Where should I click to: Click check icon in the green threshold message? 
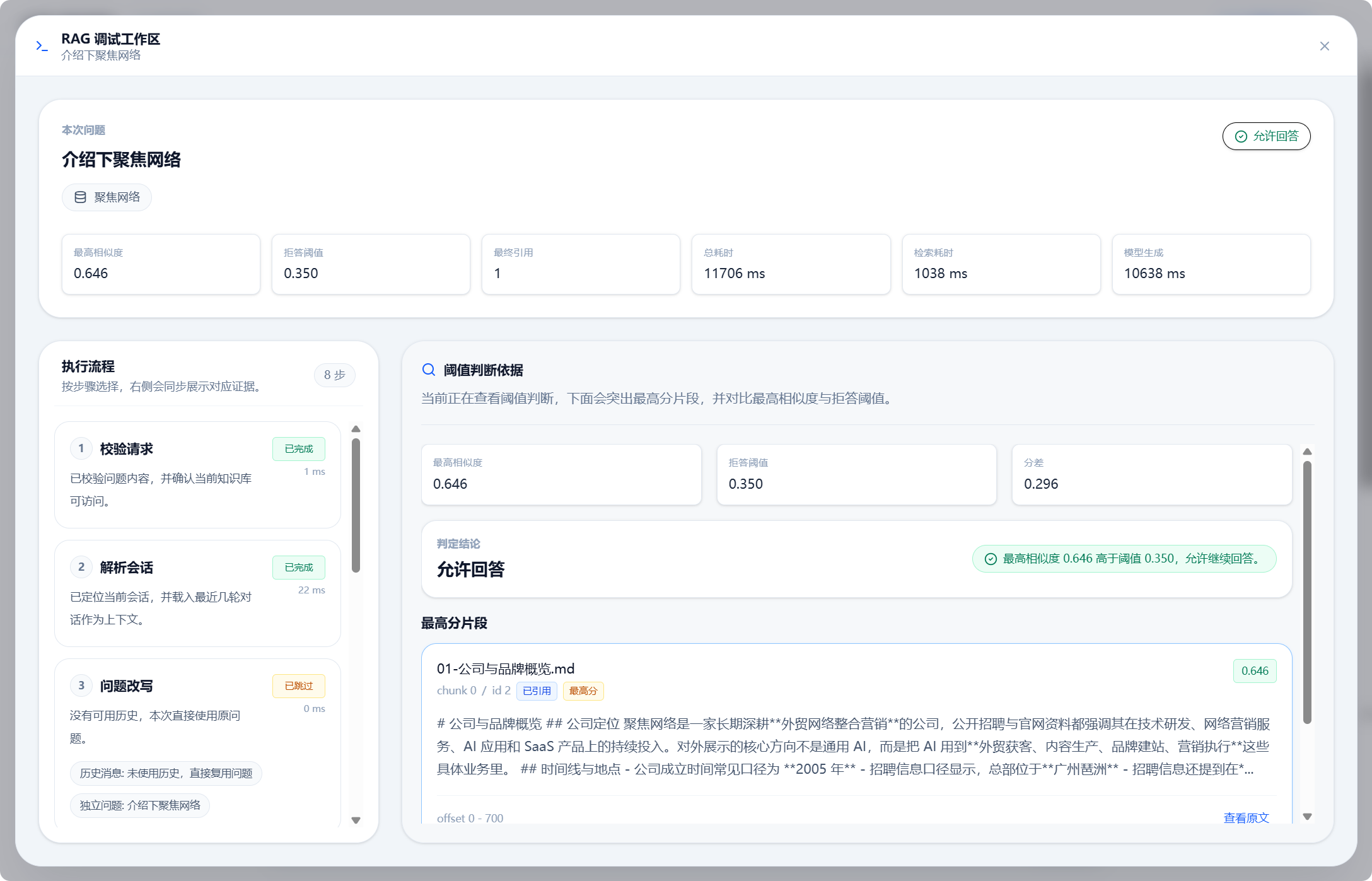coord(991,559)
